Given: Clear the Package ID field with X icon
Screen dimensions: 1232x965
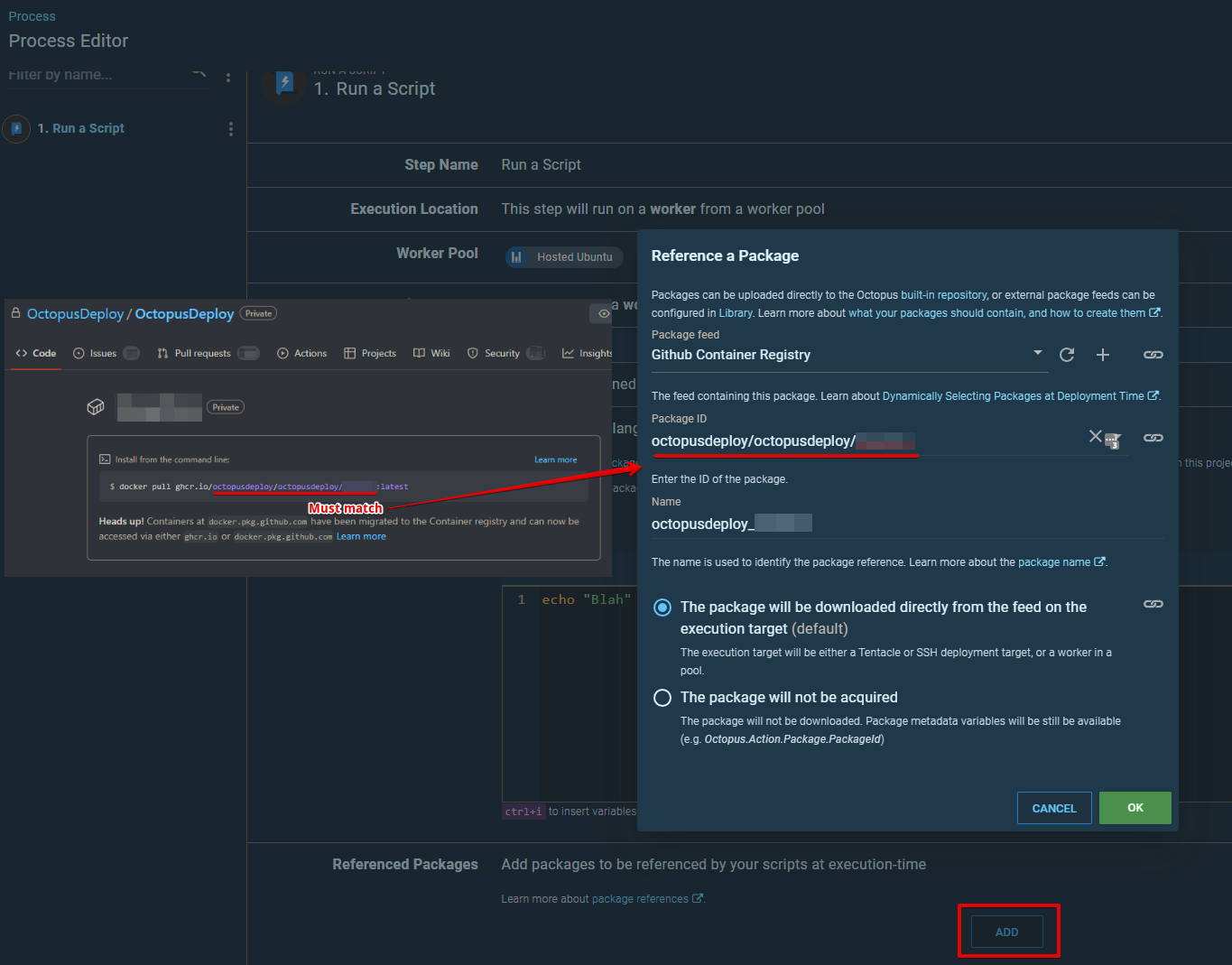Looking at the screenshot, I should [x=1095, y=437].
